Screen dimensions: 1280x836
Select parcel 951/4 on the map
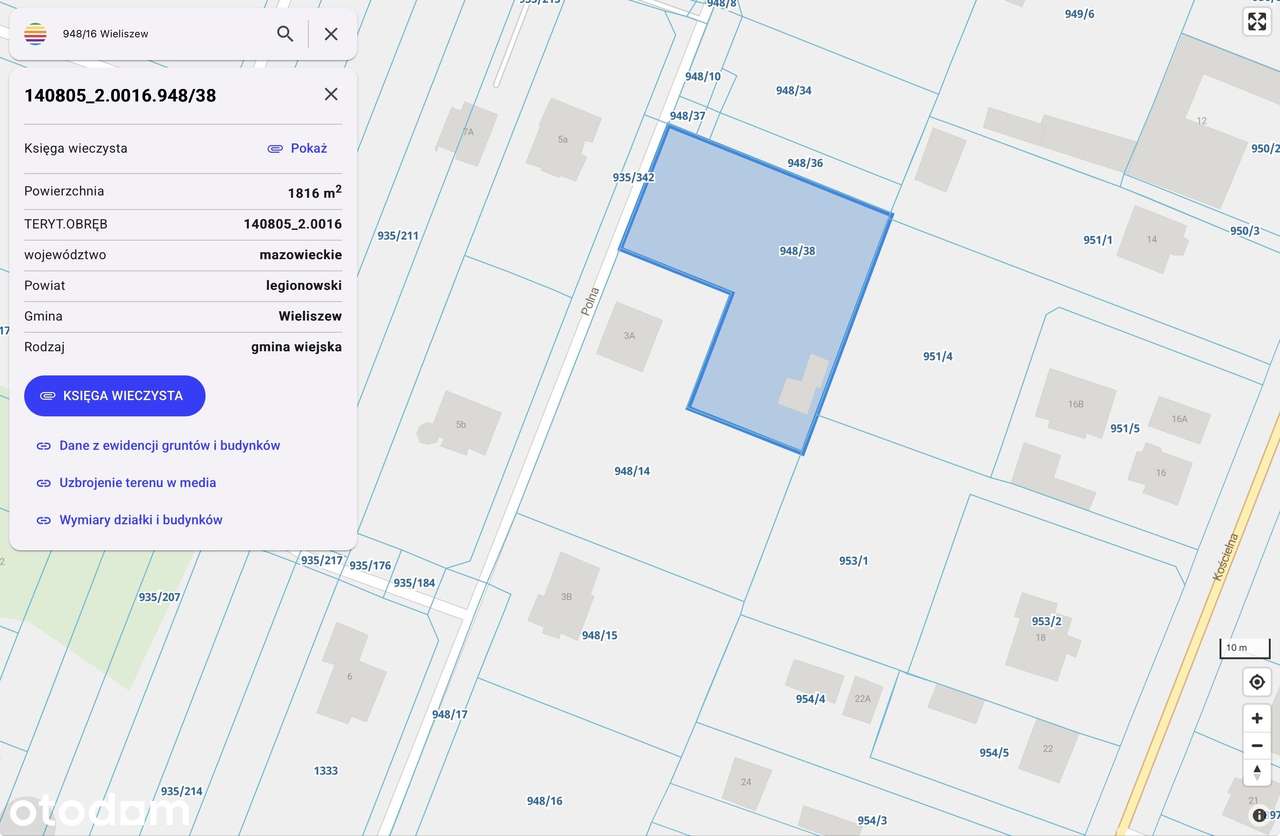click(937, 356)
